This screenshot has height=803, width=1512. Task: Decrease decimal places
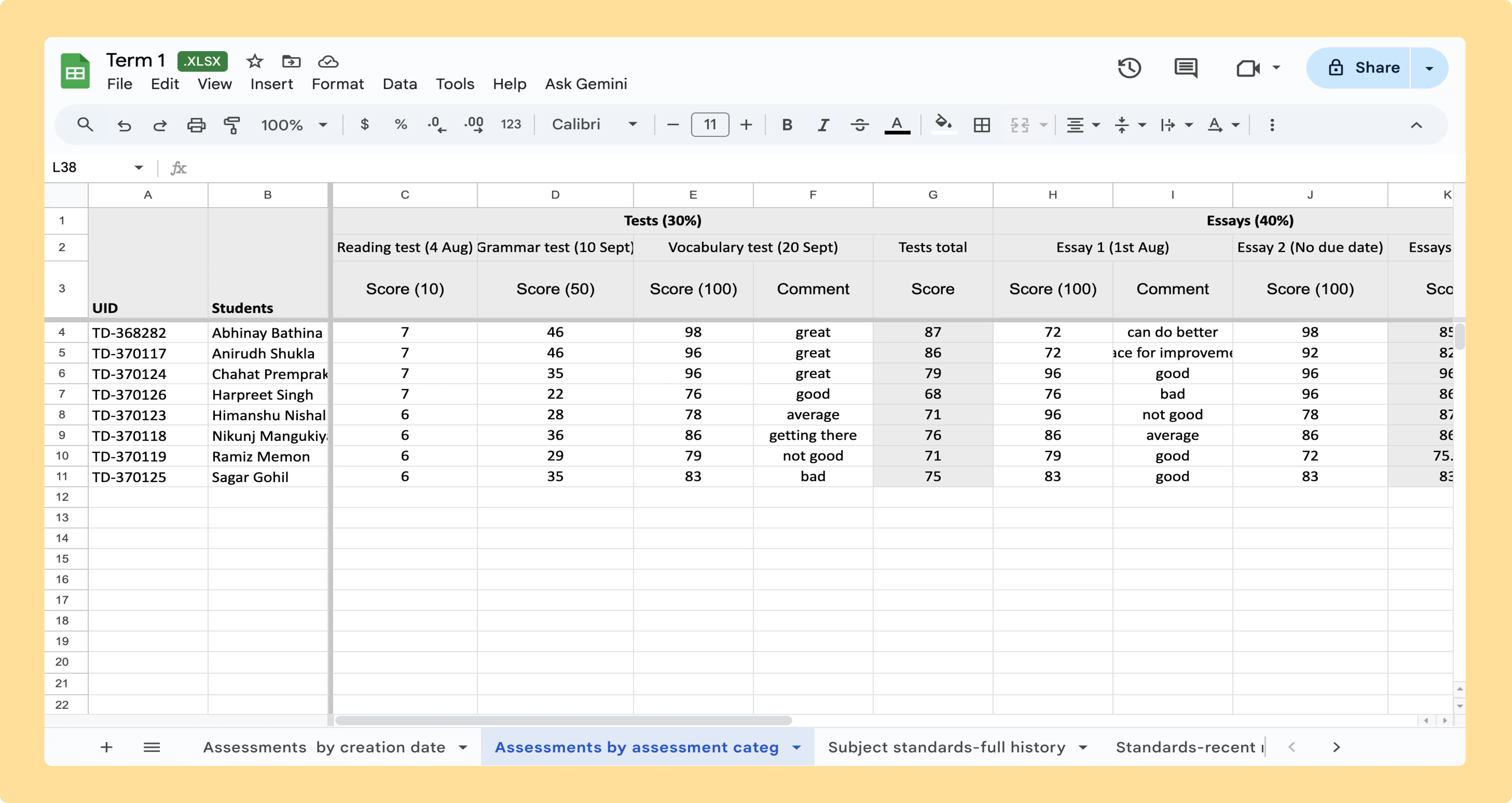point(437,124)
